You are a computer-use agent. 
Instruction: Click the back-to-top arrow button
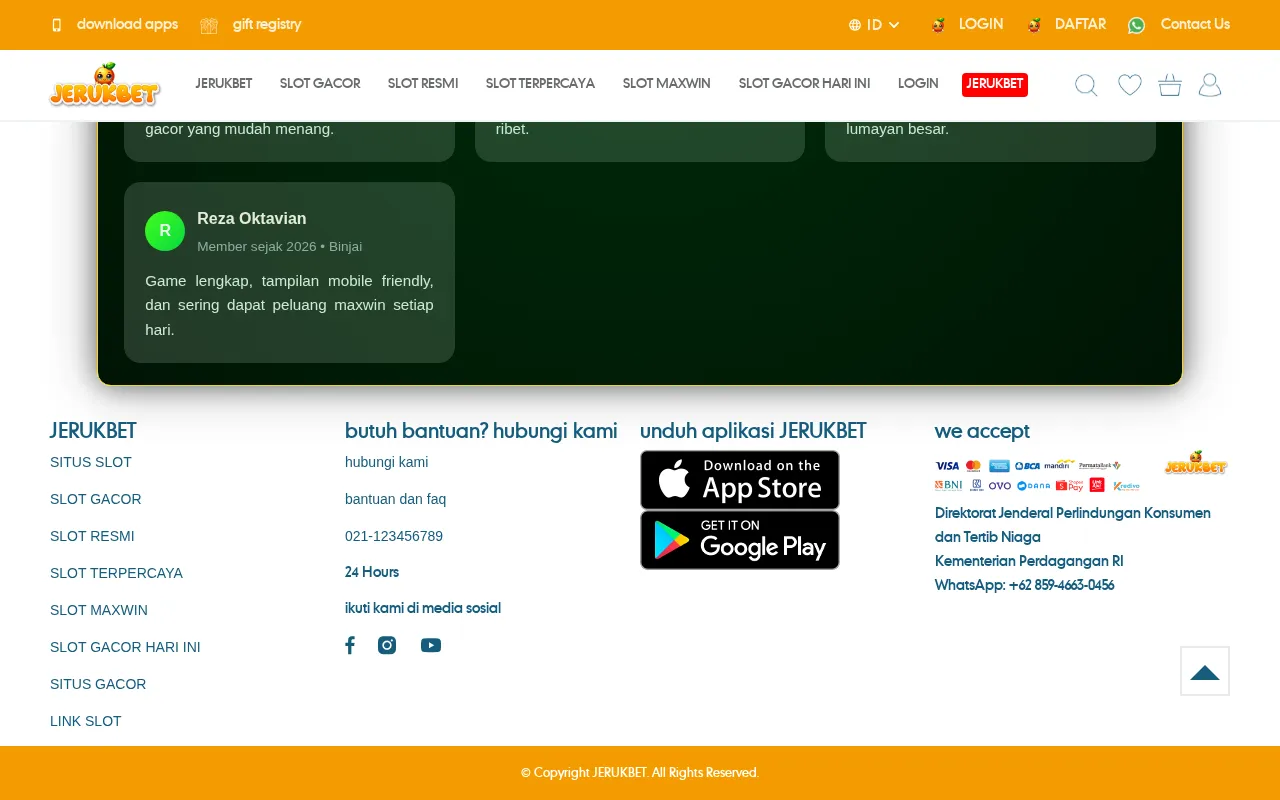tap(1205, 671)
